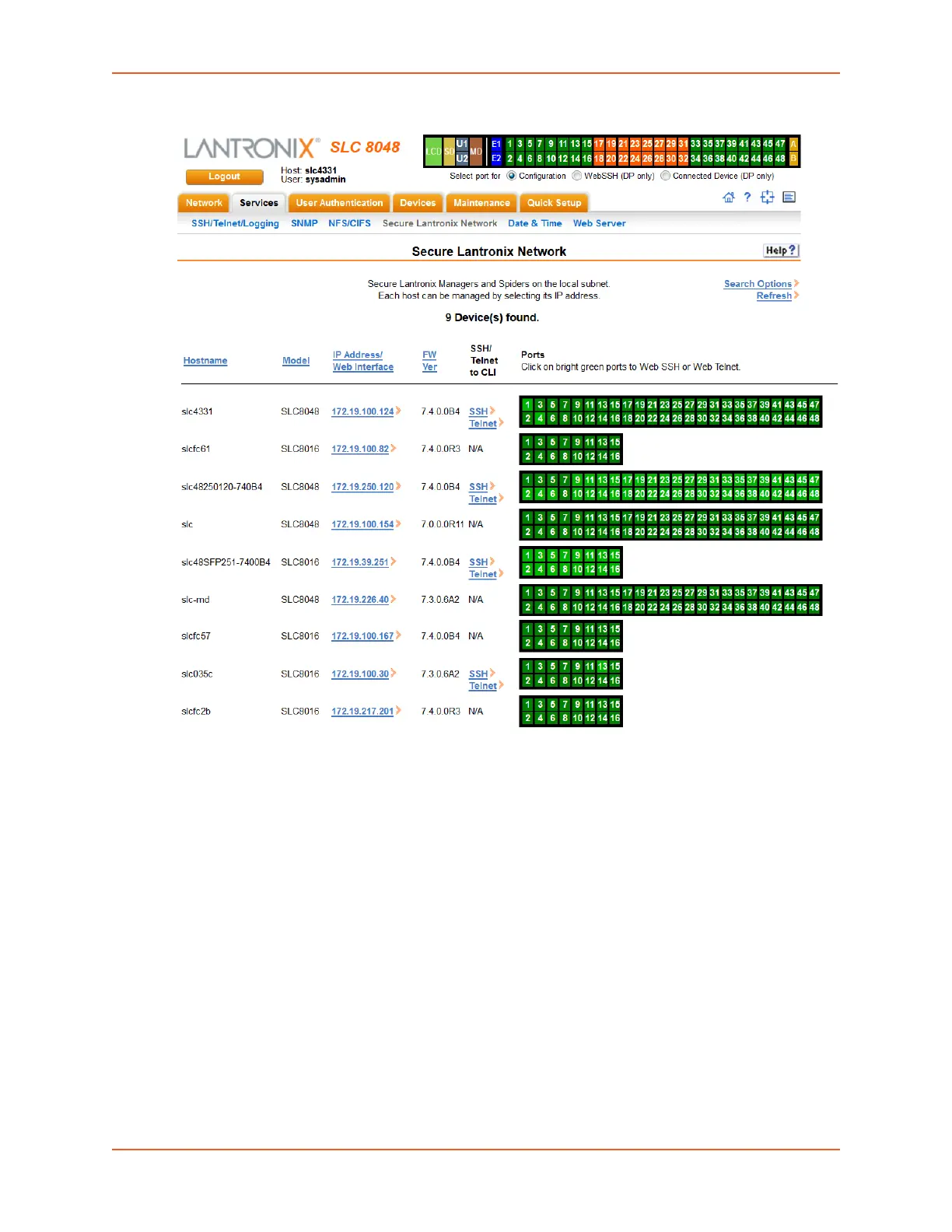Sort by IP Address/Web Interface header
This screenshot has width=952, height=1232.
point(362,361)
